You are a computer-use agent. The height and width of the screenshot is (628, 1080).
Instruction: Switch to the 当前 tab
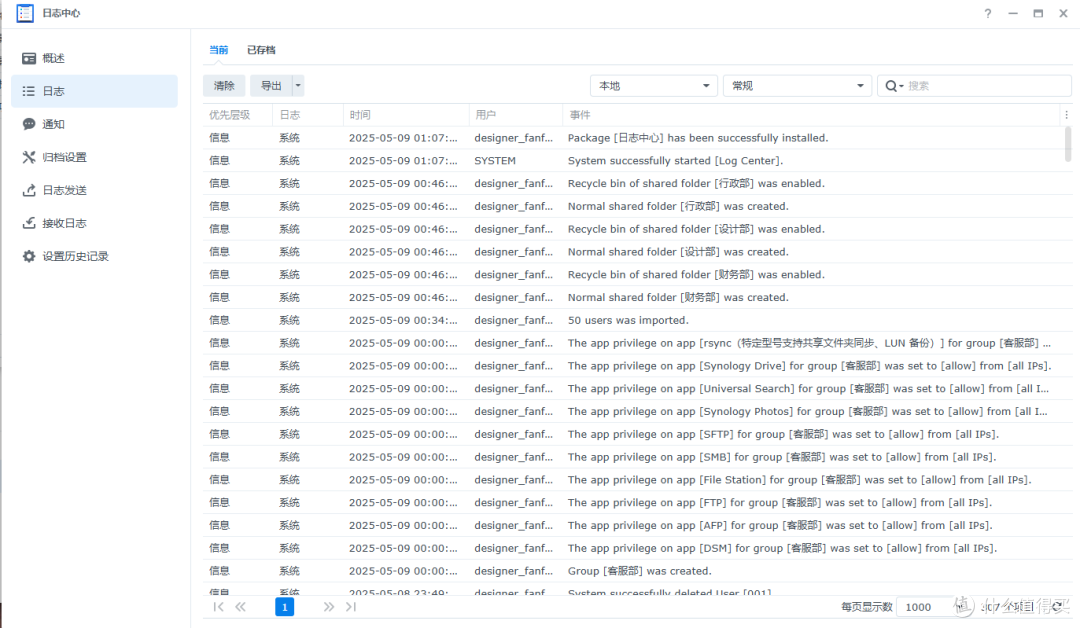click(219, 50)
